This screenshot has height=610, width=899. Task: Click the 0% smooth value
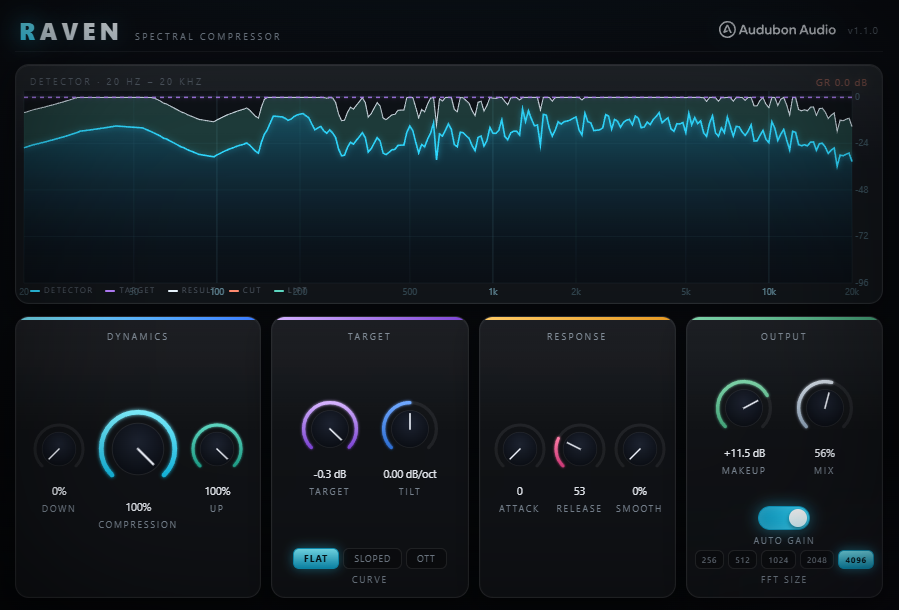639,491
